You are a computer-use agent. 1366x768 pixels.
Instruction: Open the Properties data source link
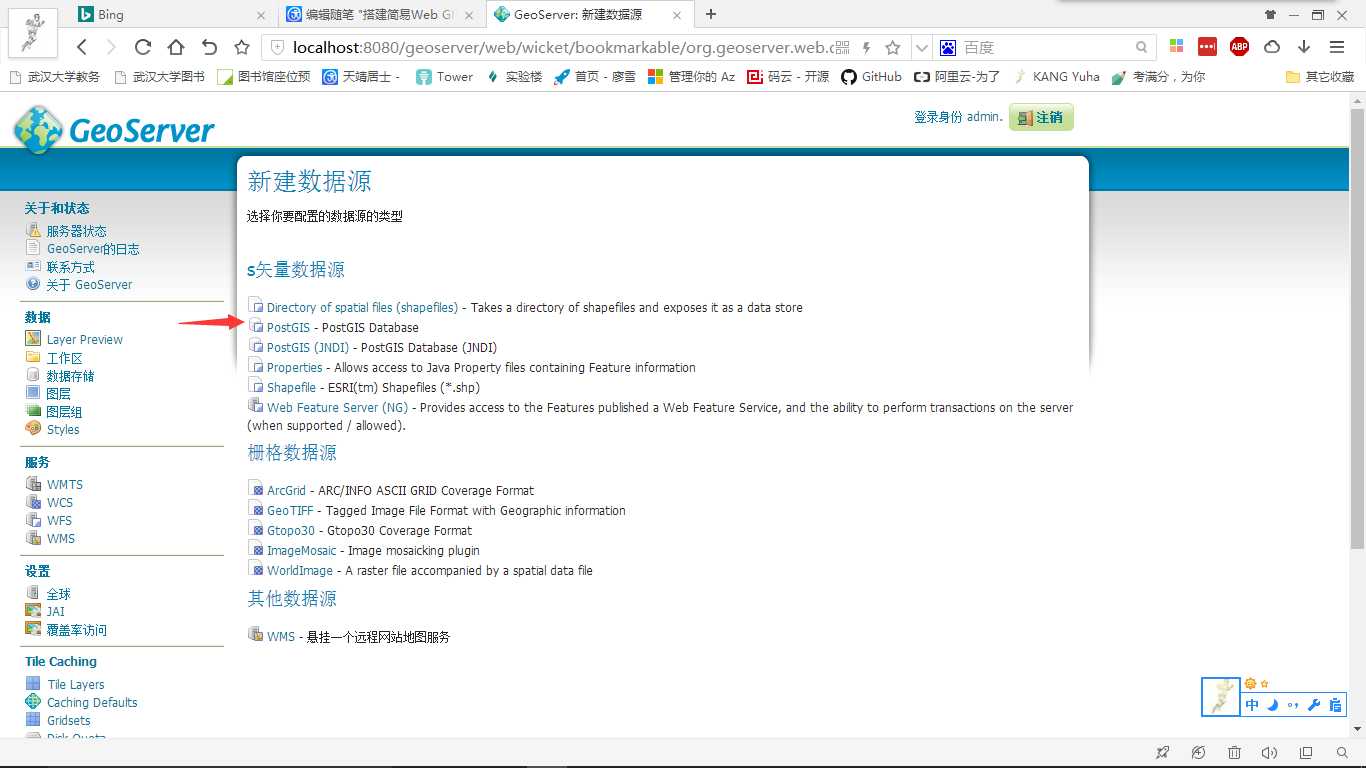(294, 367)
